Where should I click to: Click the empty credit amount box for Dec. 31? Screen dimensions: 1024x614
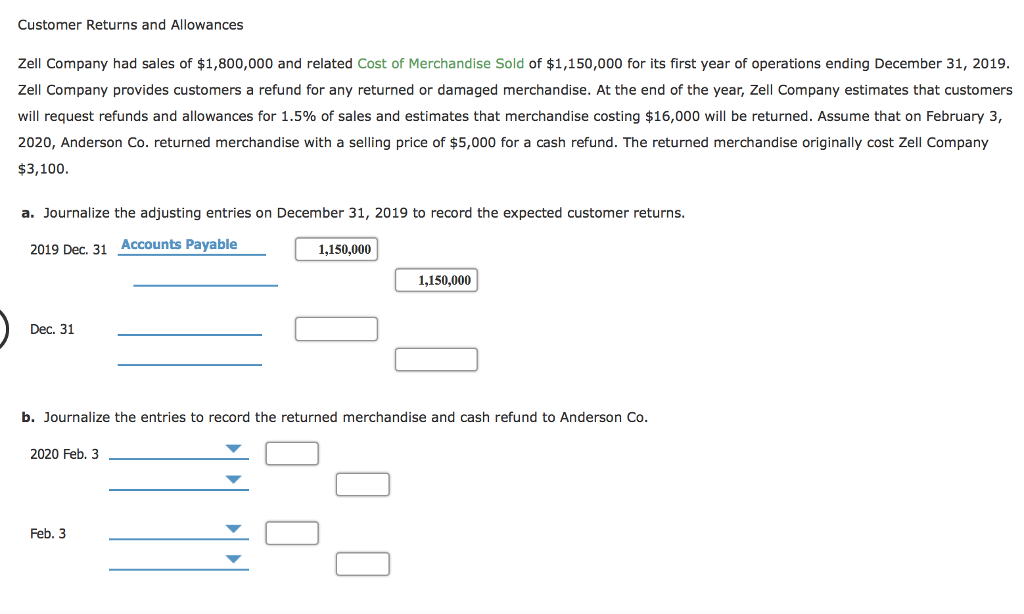[x=436, y=359]
